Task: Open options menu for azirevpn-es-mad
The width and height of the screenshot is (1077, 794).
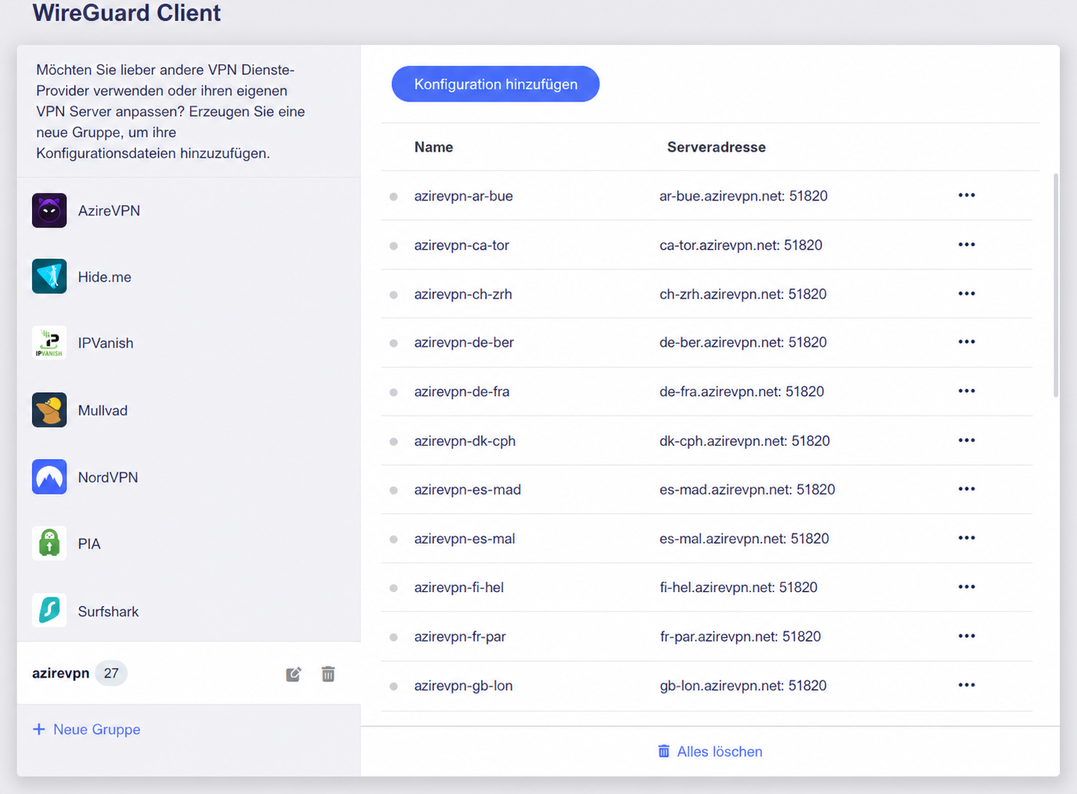Action: coord(966,489)
